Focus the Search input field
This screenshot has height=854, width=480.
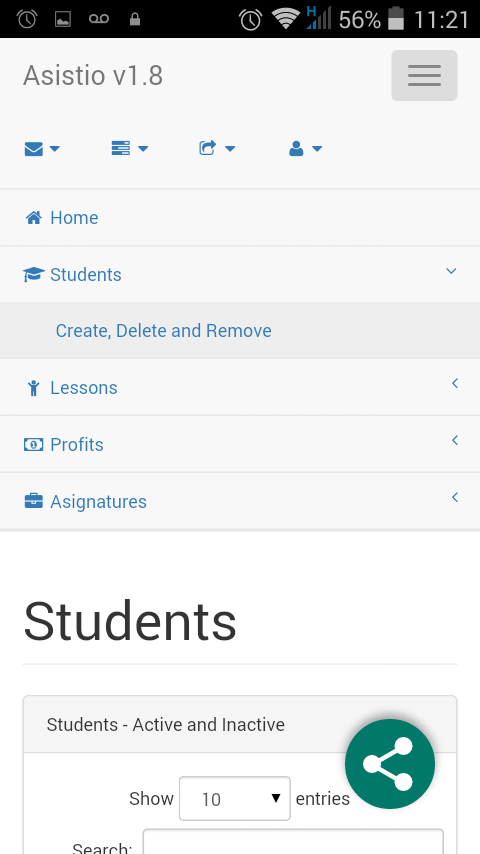293,842
